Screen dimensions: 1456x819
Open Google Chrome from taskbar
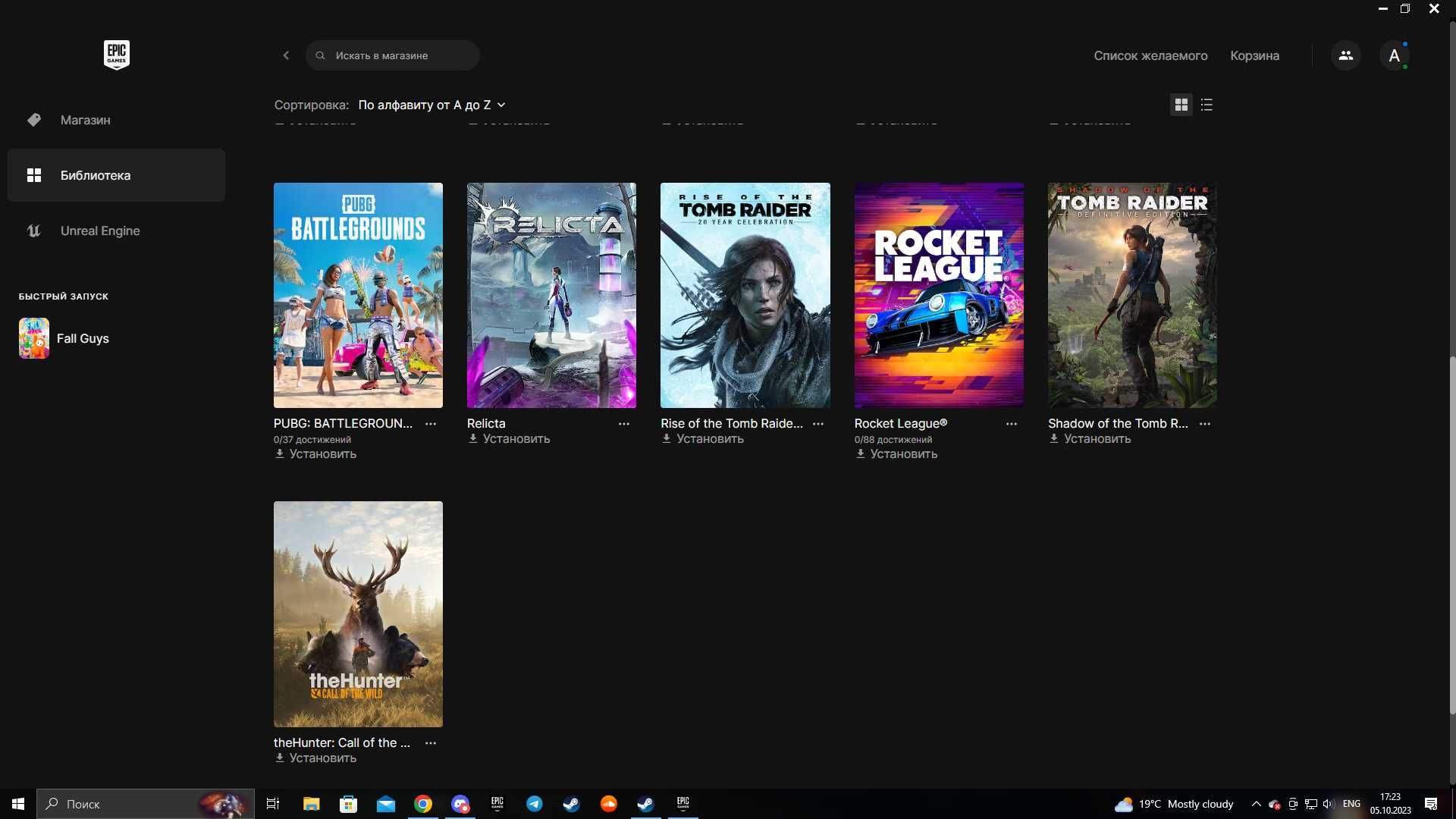coord(423,804)
